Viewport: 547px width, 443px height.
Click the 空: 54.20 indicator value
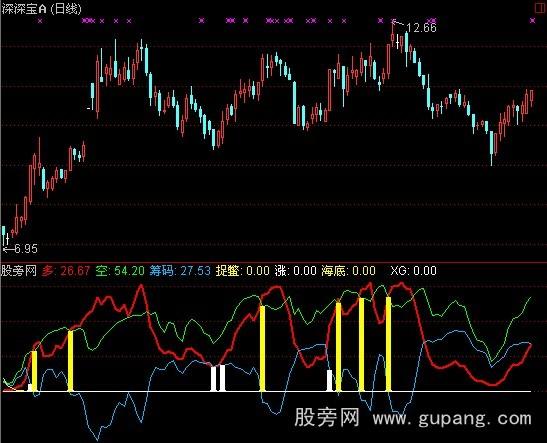click(x=120, y=270)
